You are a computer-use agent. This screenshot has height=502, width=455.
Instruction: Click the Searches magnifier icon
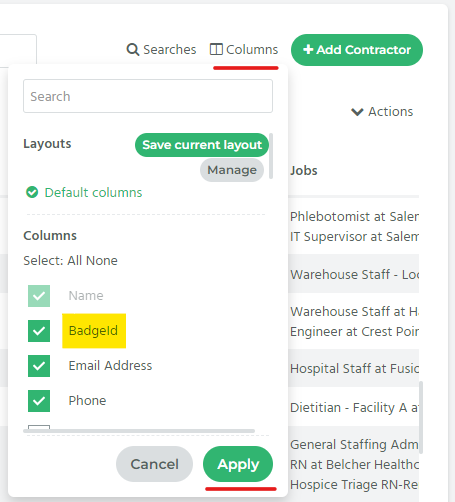133,50
